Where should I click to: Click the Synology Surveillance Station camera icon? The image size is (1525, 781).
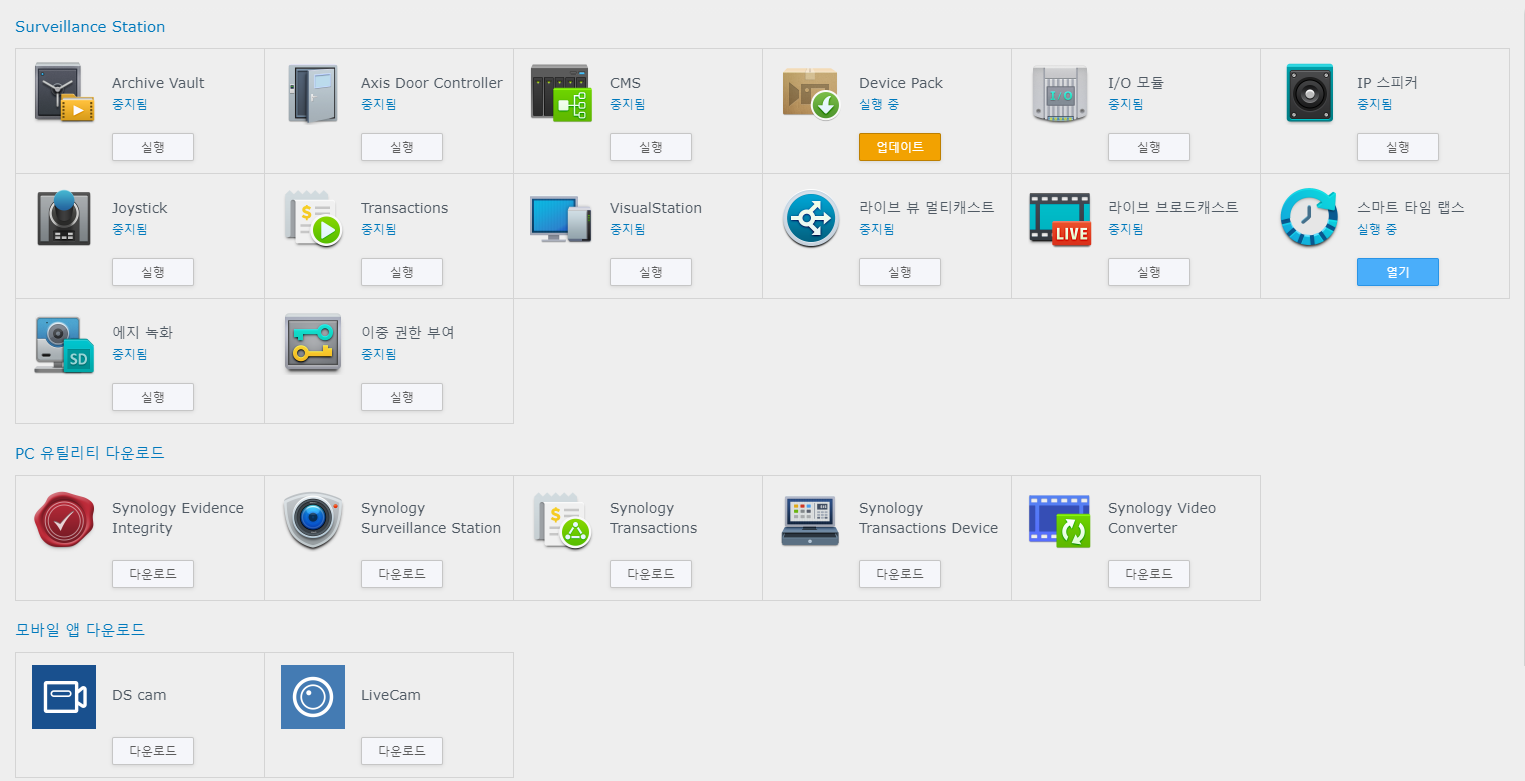tap(313, 520)
